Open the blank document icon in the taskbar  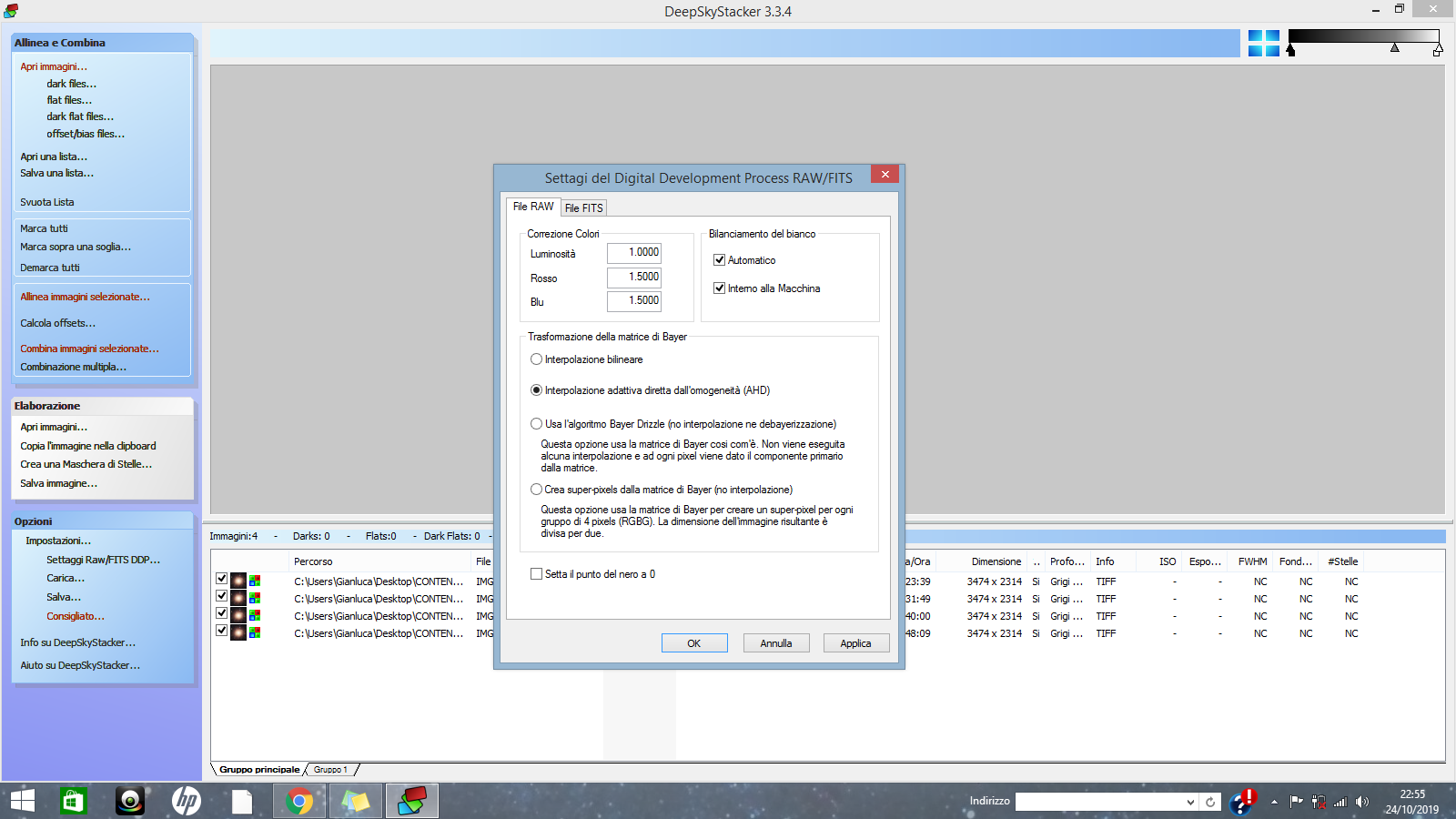pyautogui.click(x=242, y=801)
